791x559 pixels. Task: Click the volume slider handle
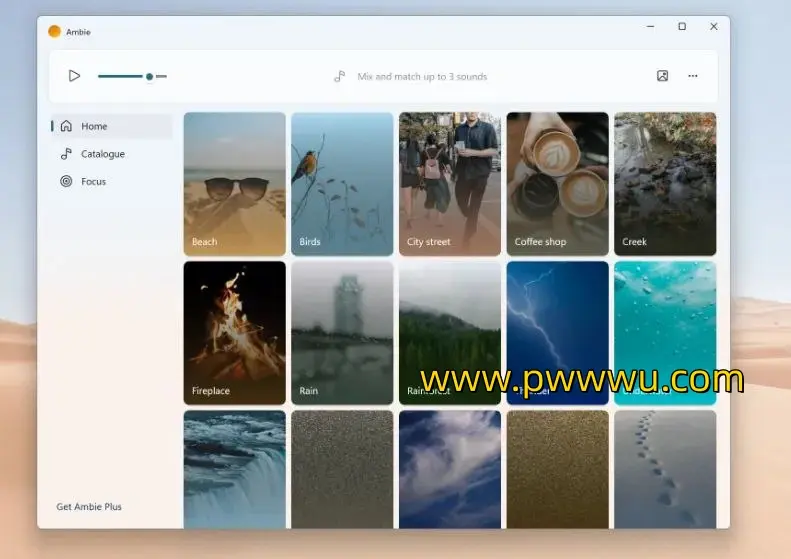click(149, 76)
